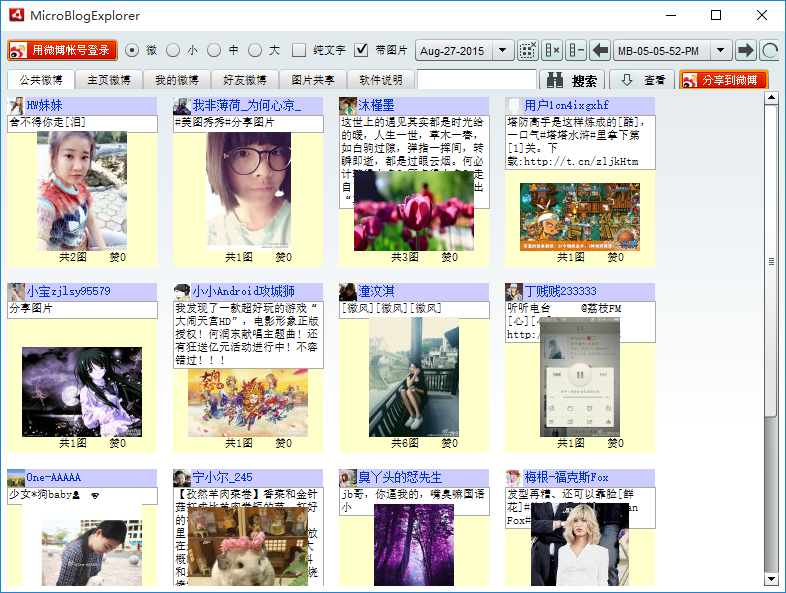Click 小宝zjlsy95579 avatar icon
The image size is (786, 593).
tap(16, 292)
